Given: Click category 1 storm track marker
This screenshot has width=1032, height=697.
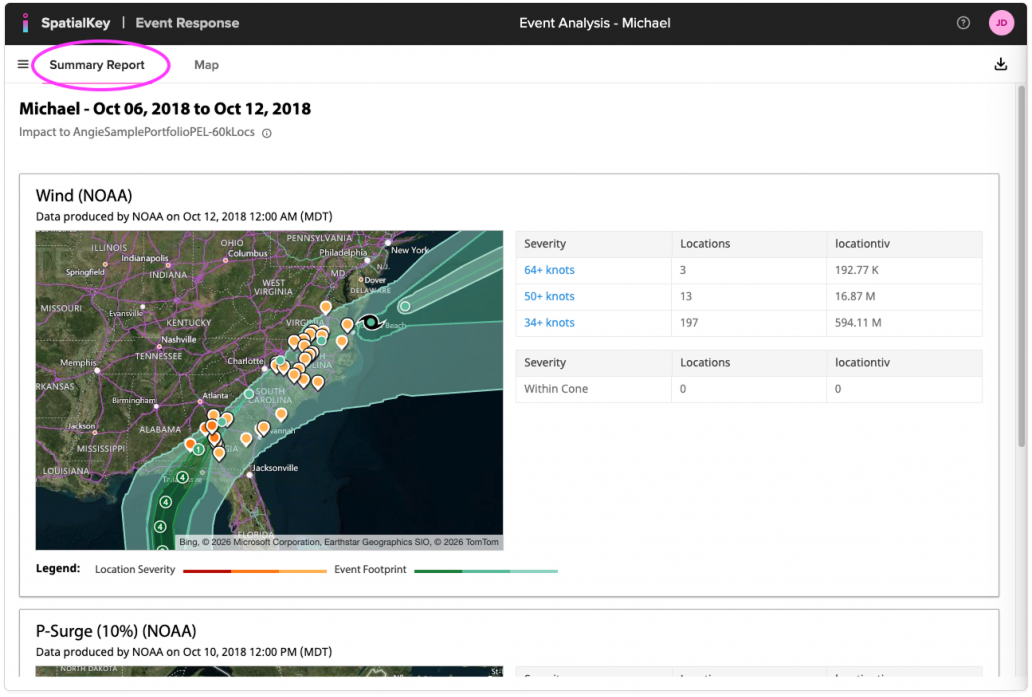Looking at the screenshot, I should [199, 450].
